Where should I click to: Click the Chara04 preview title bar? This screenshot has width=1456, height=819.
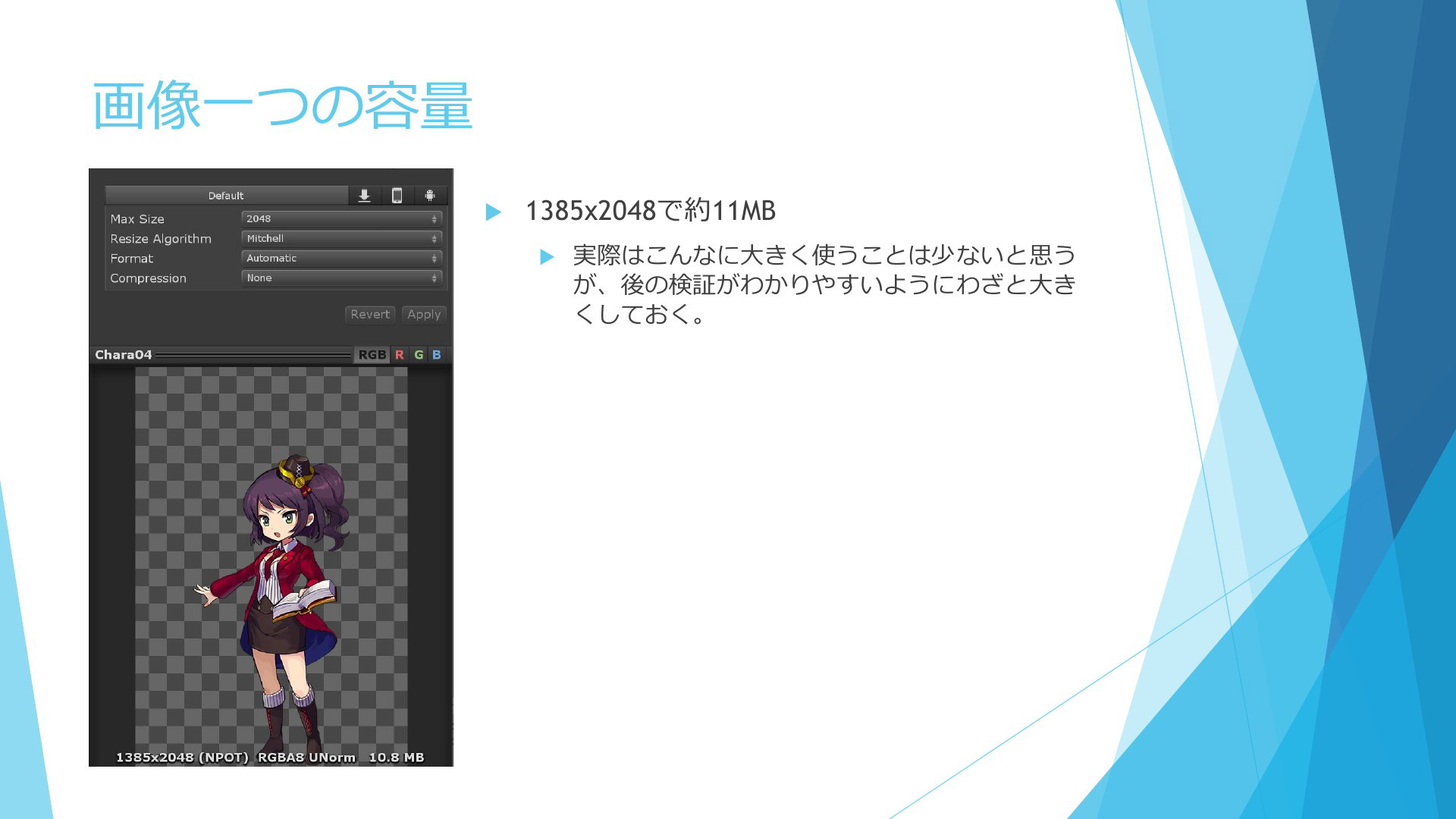[x=124, y=355]
